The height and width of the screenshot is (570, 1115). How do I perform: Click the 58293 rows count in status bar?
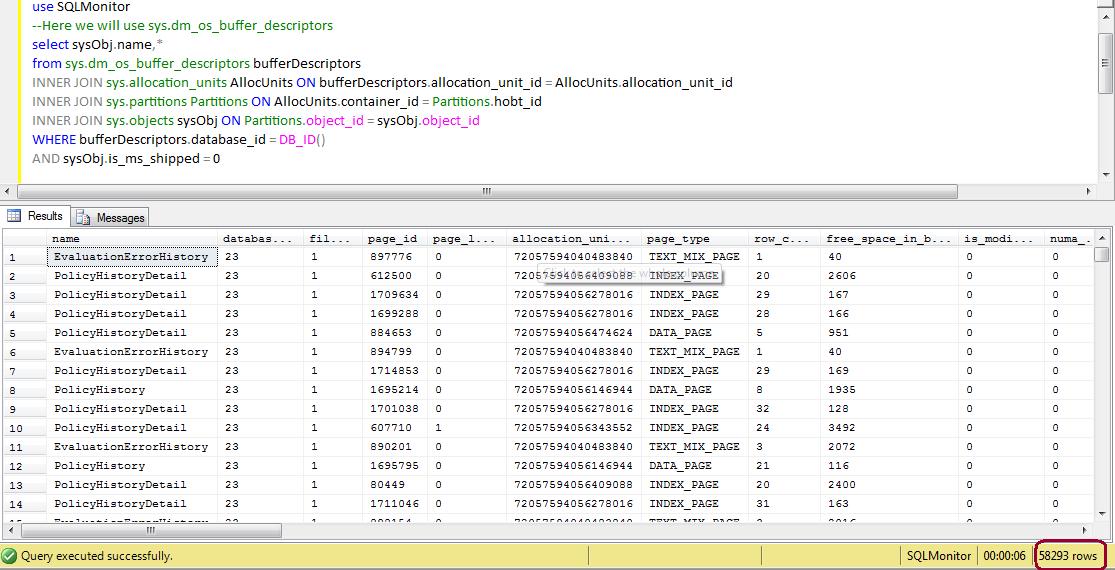tap(1068, 555)
